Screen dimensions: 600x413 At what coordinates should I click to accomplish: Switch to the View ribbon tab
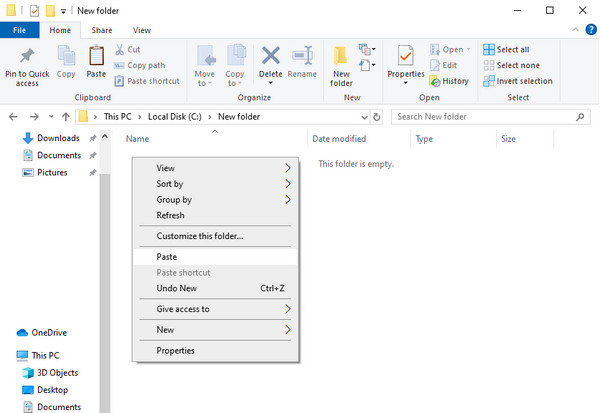tap(142, 30)
